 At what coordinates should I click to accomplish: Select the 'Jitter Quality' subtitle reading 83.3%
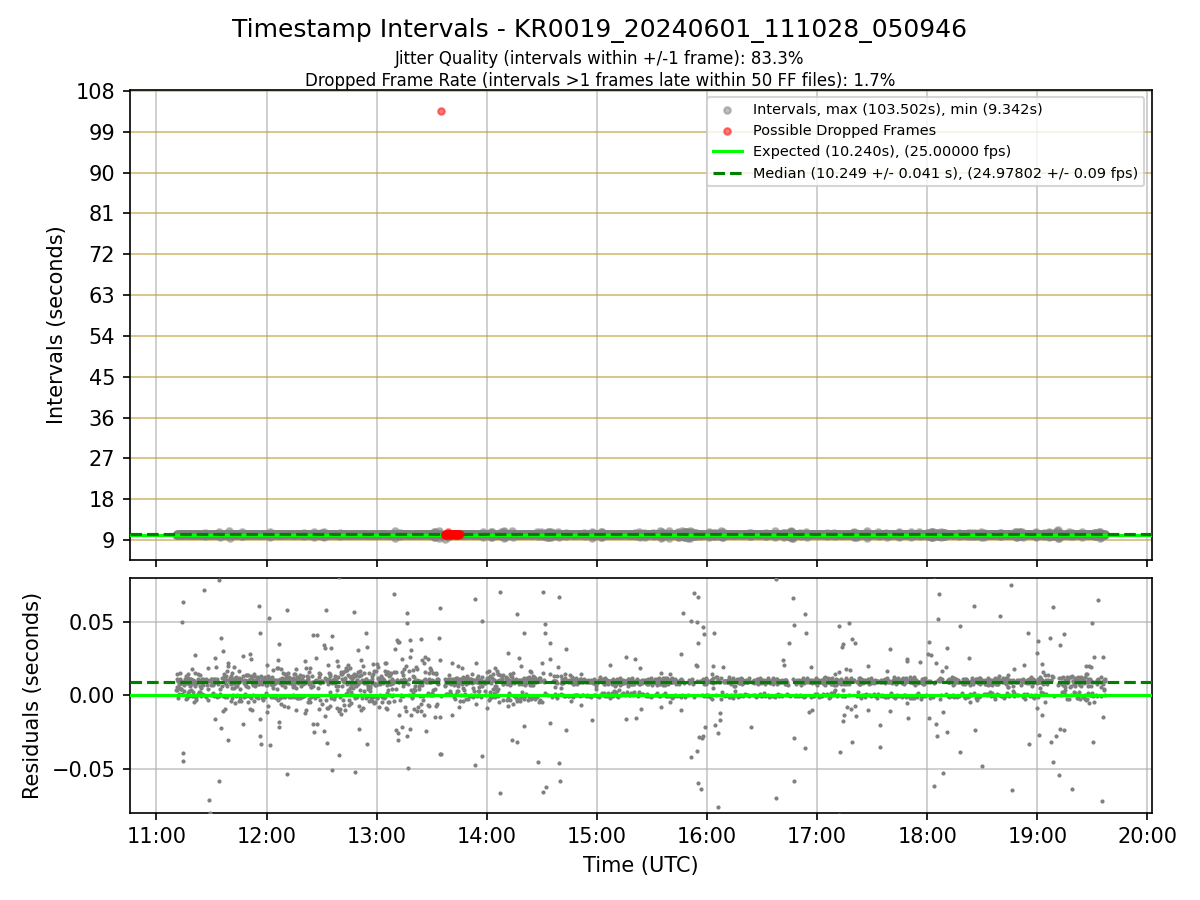[599, 58]
